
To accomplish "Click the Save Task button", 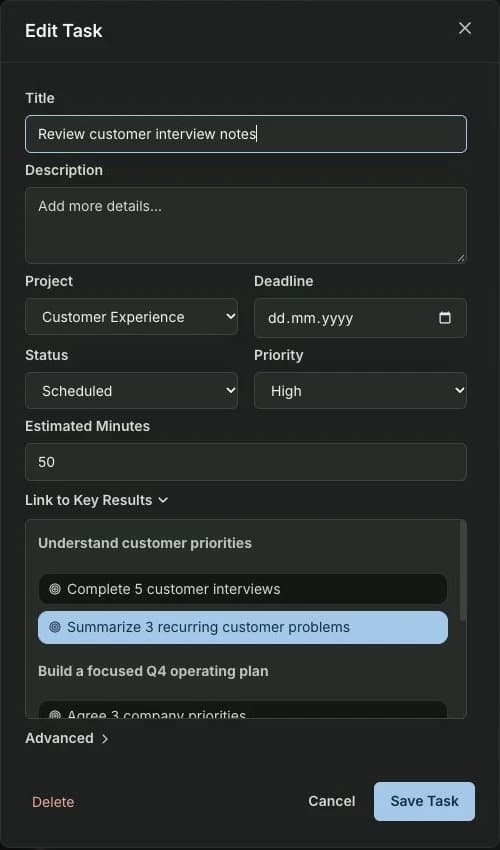I will pyautogui.click(x=425, y=801).
